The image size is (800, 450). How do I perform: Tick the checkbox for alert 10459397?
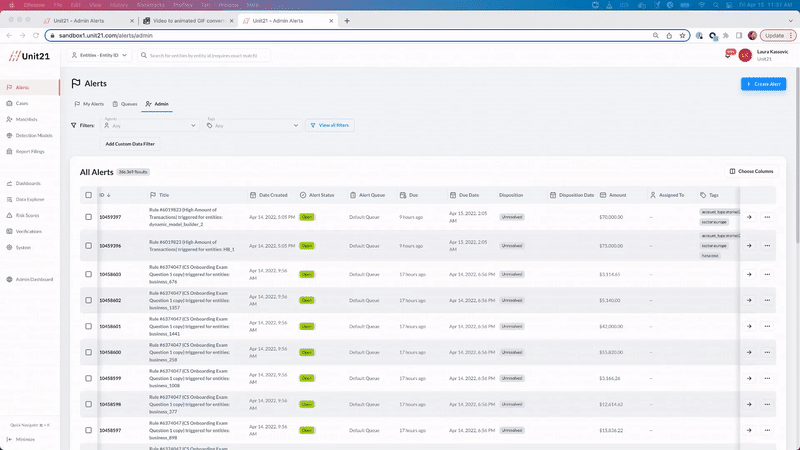tap(88, 216)
